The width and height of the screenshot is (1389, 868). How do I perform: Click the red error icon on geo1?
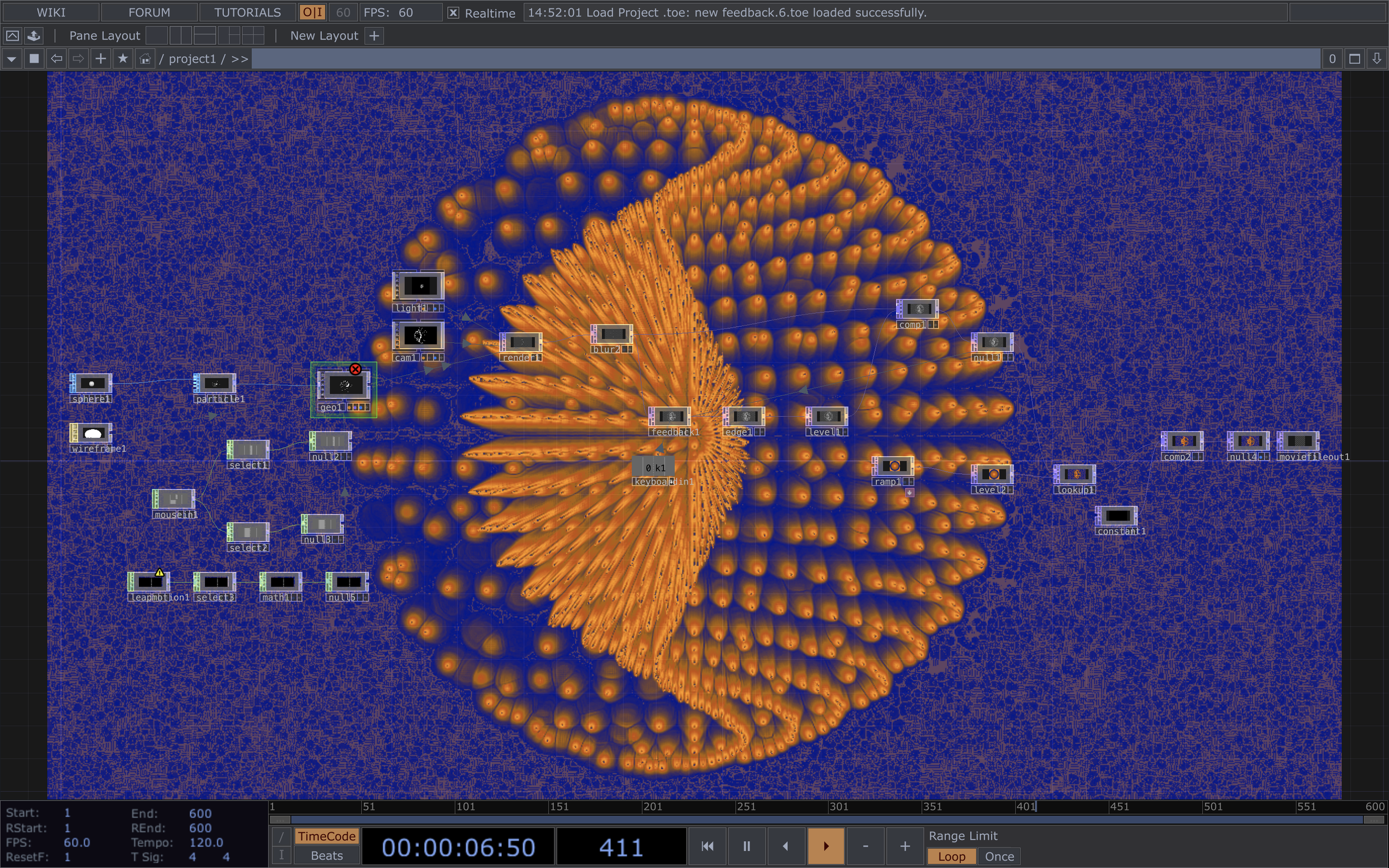click(x=356, y=369)
